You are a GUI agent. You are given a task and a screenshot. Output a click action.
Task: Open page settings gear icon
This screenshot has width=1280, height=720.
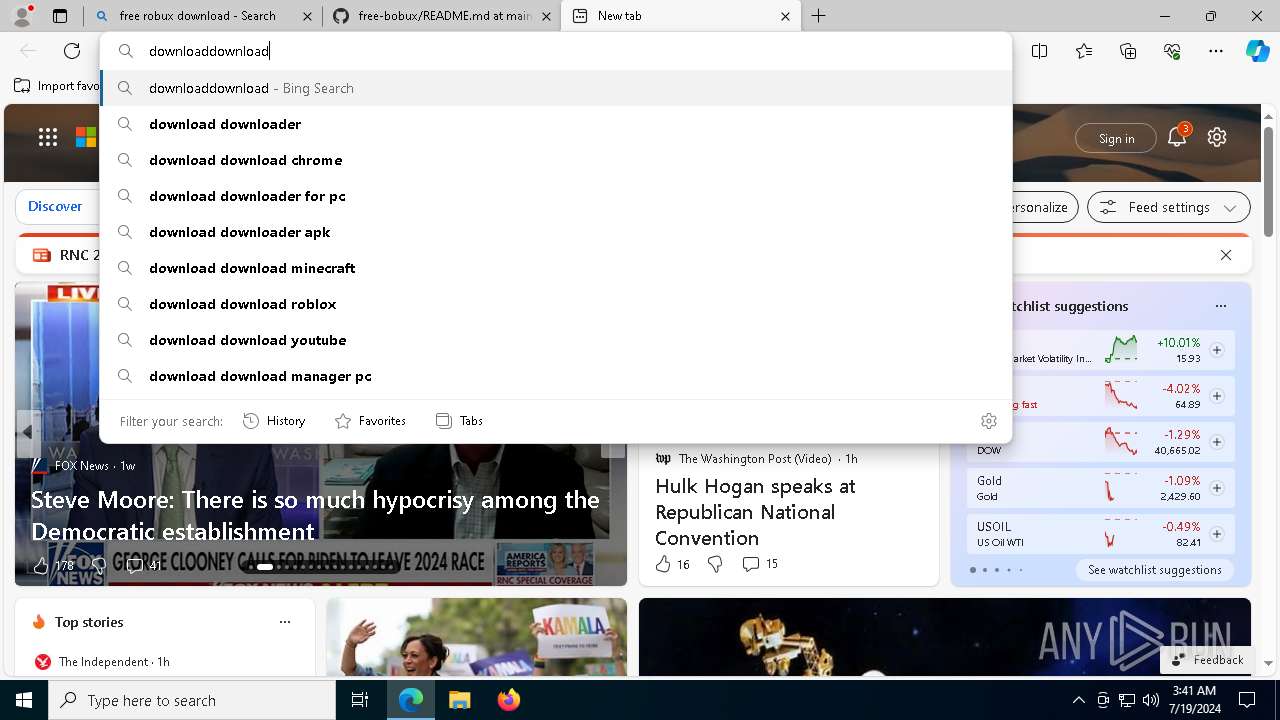pos(1217,138)
